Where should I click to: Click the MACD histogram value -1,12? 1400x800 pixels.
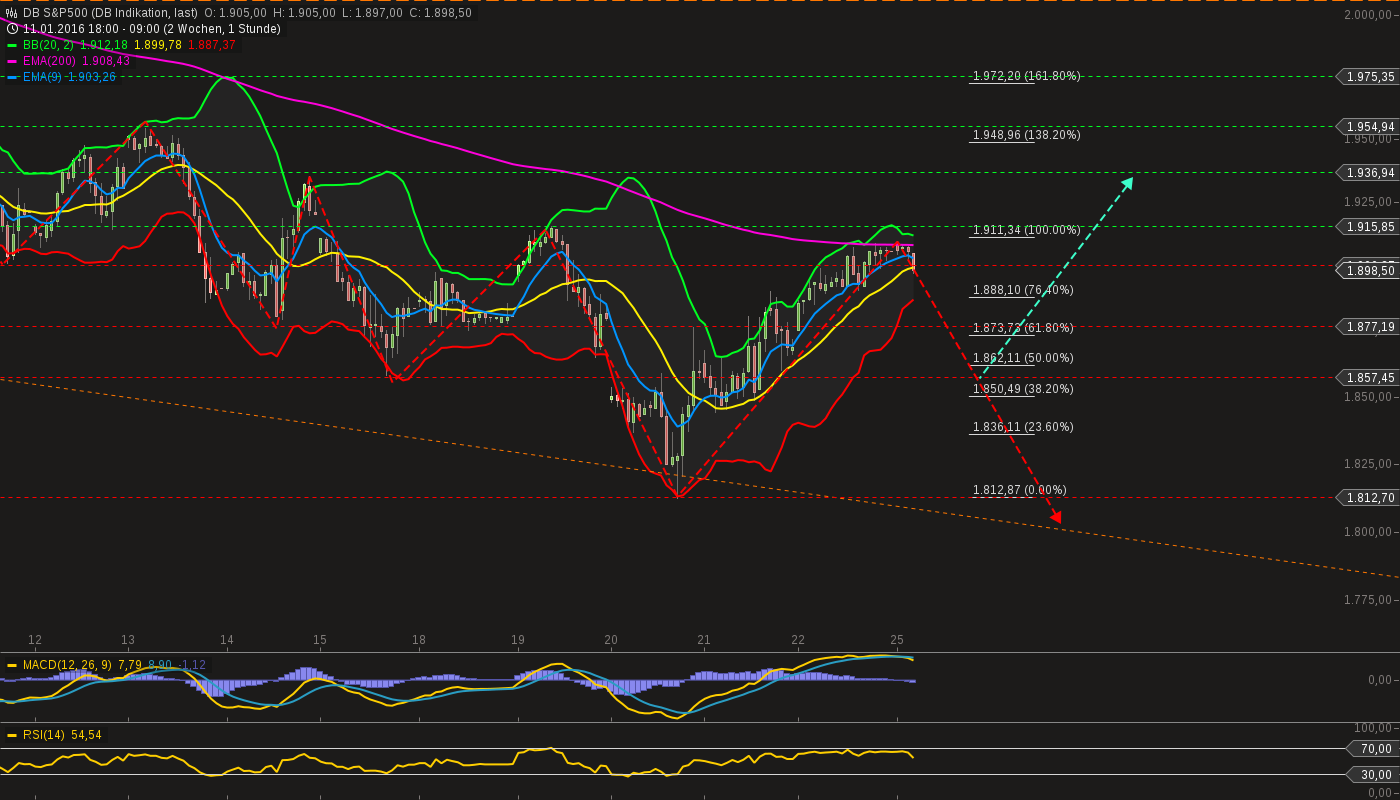193,665
